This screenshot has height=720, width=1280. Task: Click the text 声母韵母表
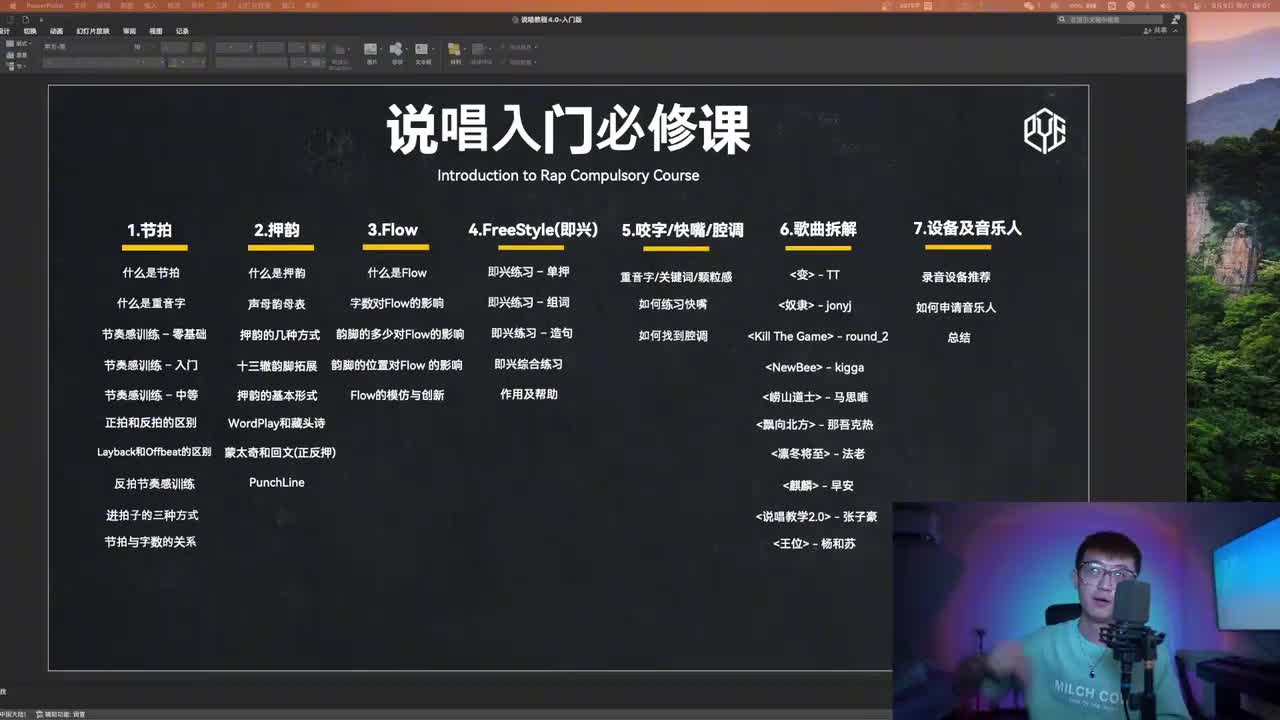(277, 304)
